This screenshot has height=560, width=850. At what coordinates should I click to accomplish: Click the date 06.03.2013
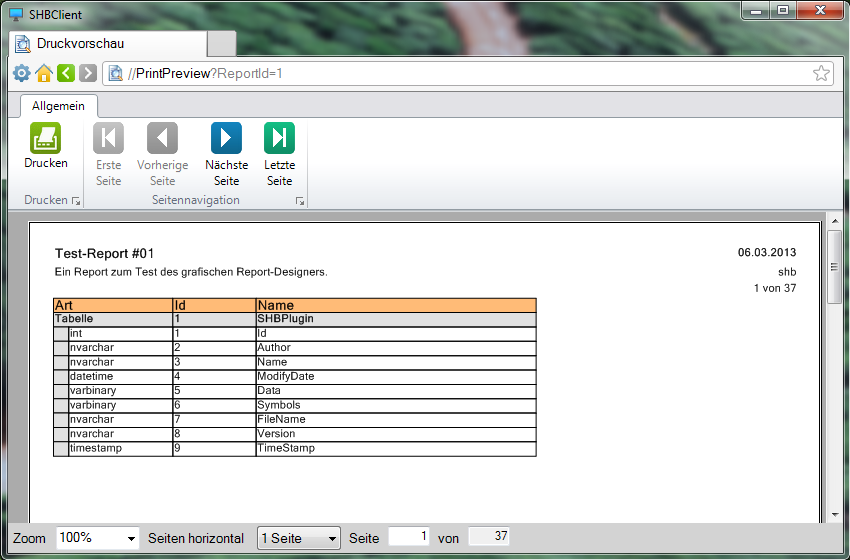[x=767, y=252]
